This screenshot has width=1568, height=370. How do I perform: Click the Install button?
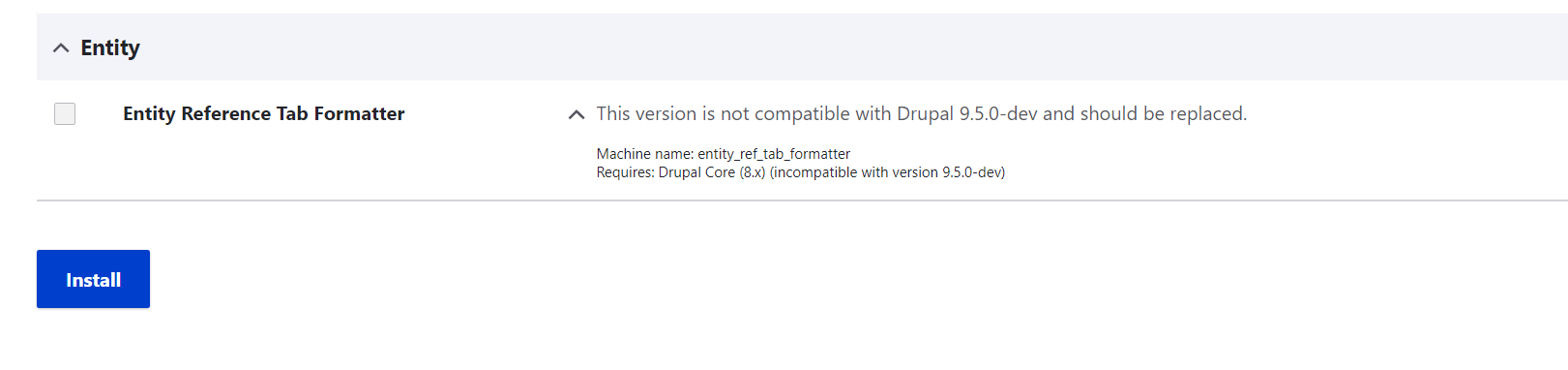pos(93,279)
